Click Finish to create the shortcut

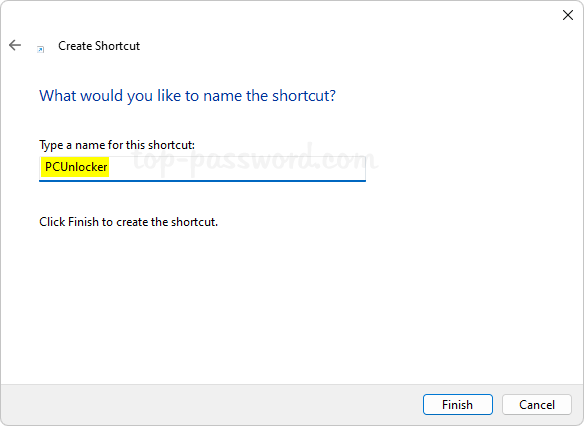point(458,404)
